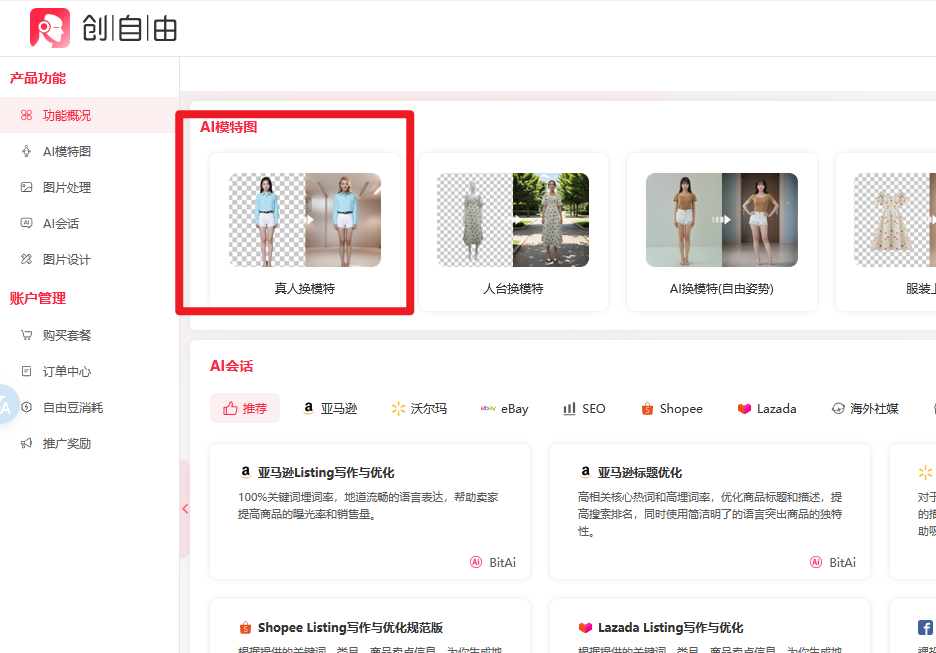Click the Walmart spark icon in the tab bar
936x653 pixels.
[x=398, y=408]
